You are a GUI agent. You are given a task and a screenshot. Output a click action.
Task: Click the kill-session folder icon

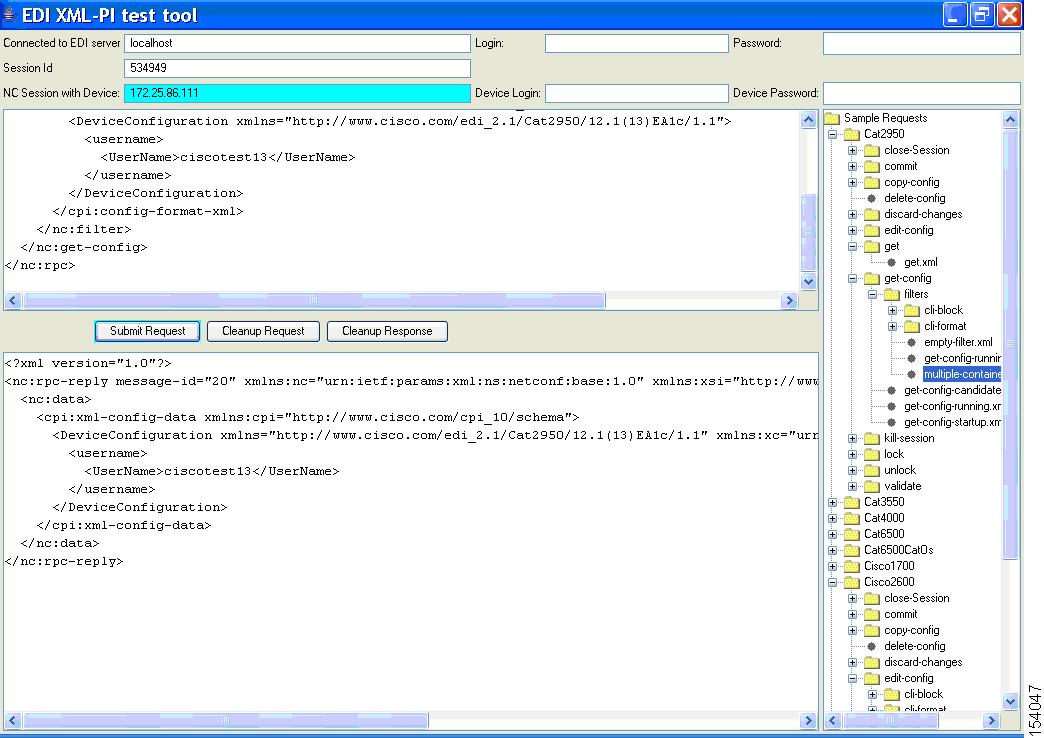pyautogui.click(x=872, y=438)
